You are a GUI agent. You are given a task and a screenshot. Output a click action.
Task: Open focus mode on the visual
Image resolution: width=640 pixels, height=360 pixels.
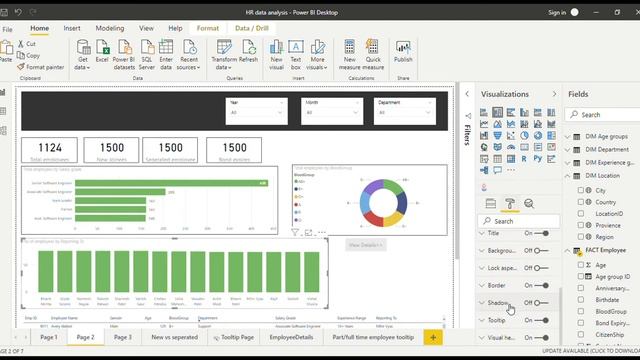tap(309, 233)
